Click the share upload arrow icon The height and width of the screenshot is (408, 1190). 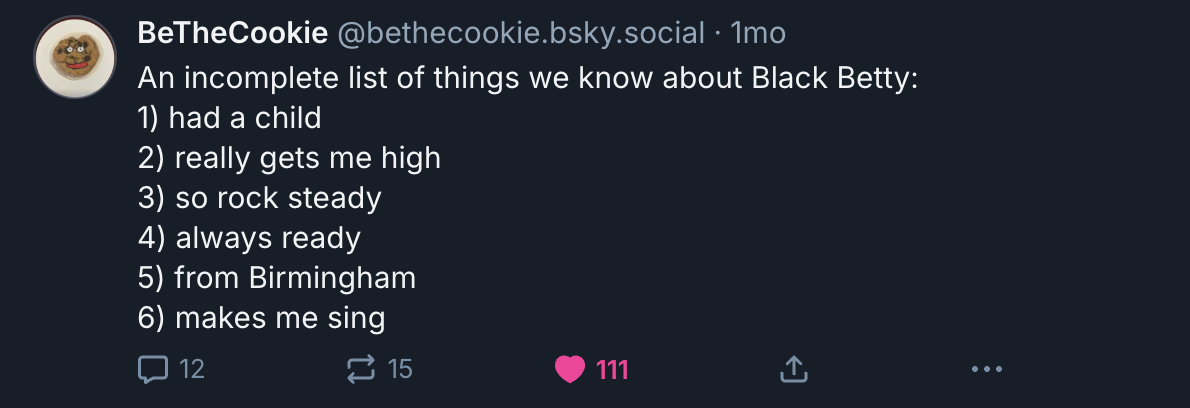click(x=793, y=370)
